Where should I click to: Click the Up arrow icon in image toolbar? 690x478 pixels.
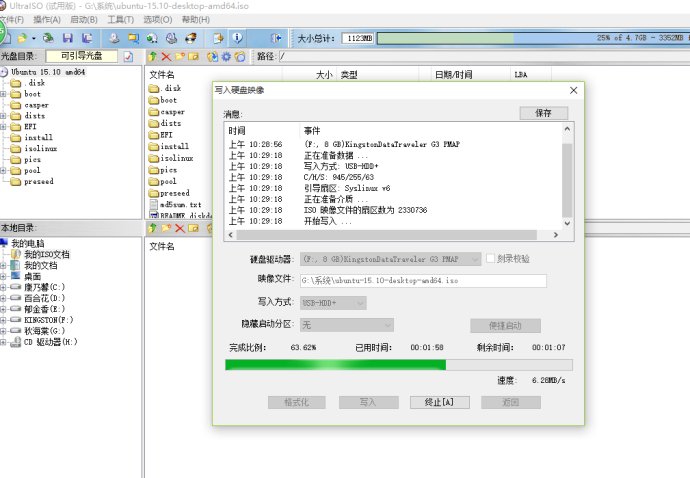152,56
